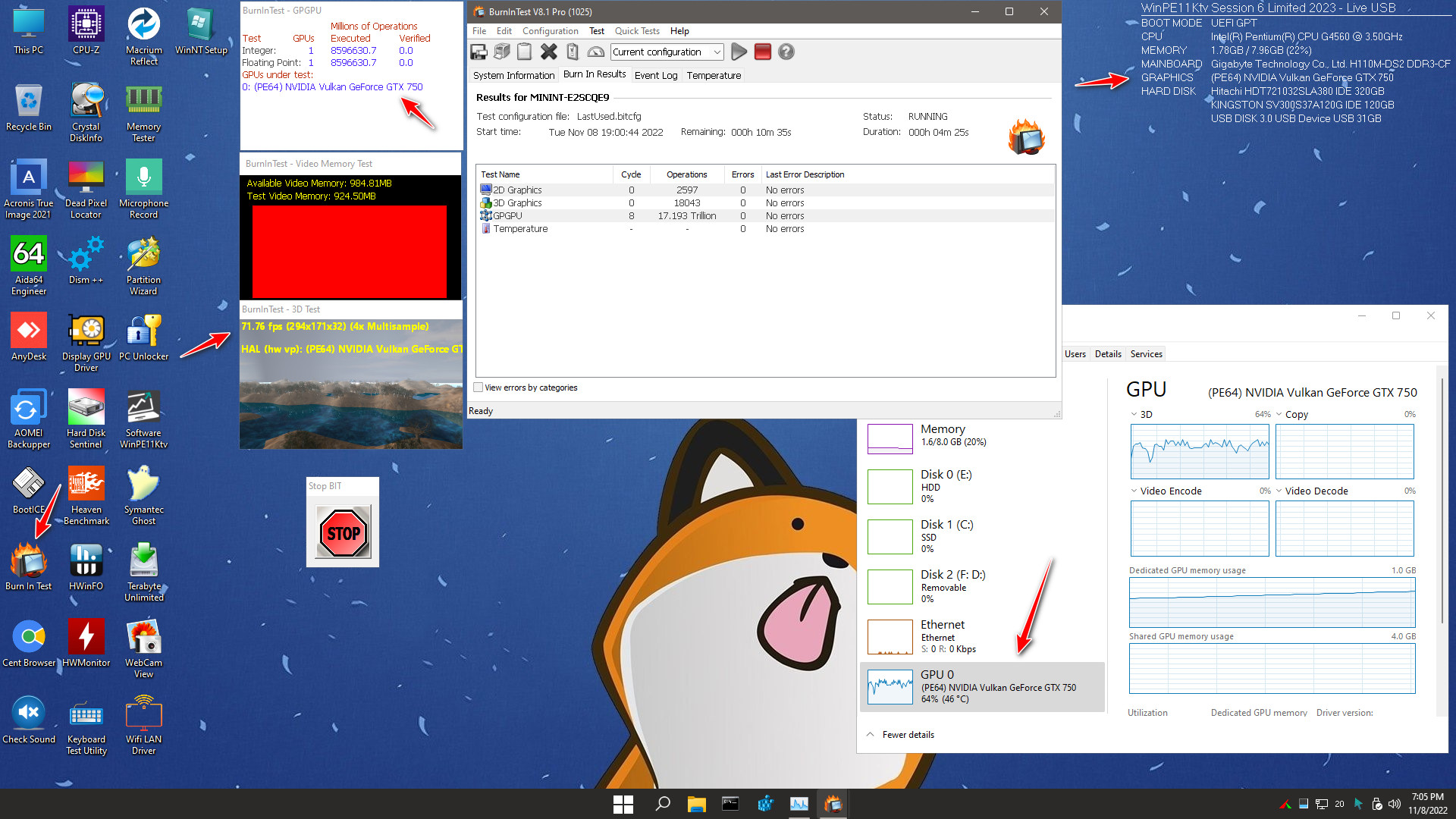The width and height of the screenshot is (1456, 819).
Task: Open the Burn In Test desktop icon
Action: (x=28, y=566)
